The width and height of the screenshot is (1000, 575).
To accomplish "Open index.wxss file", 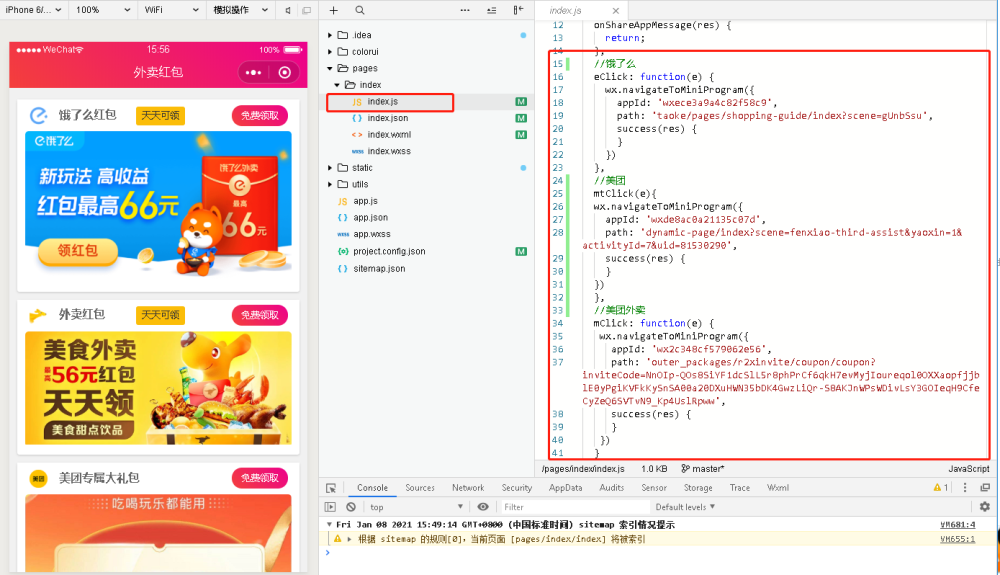I will (x=389, y=151).
